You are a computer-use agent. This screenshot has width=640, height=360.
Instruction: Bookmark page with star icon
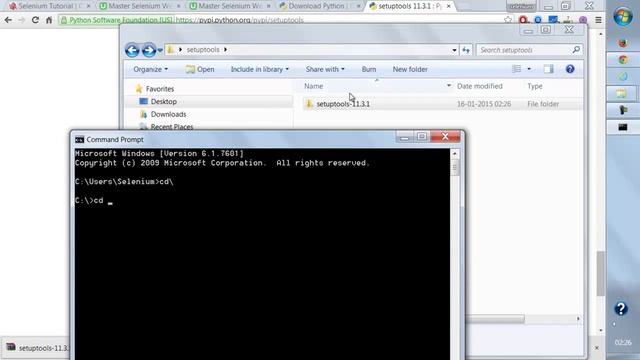pos(507,20)
